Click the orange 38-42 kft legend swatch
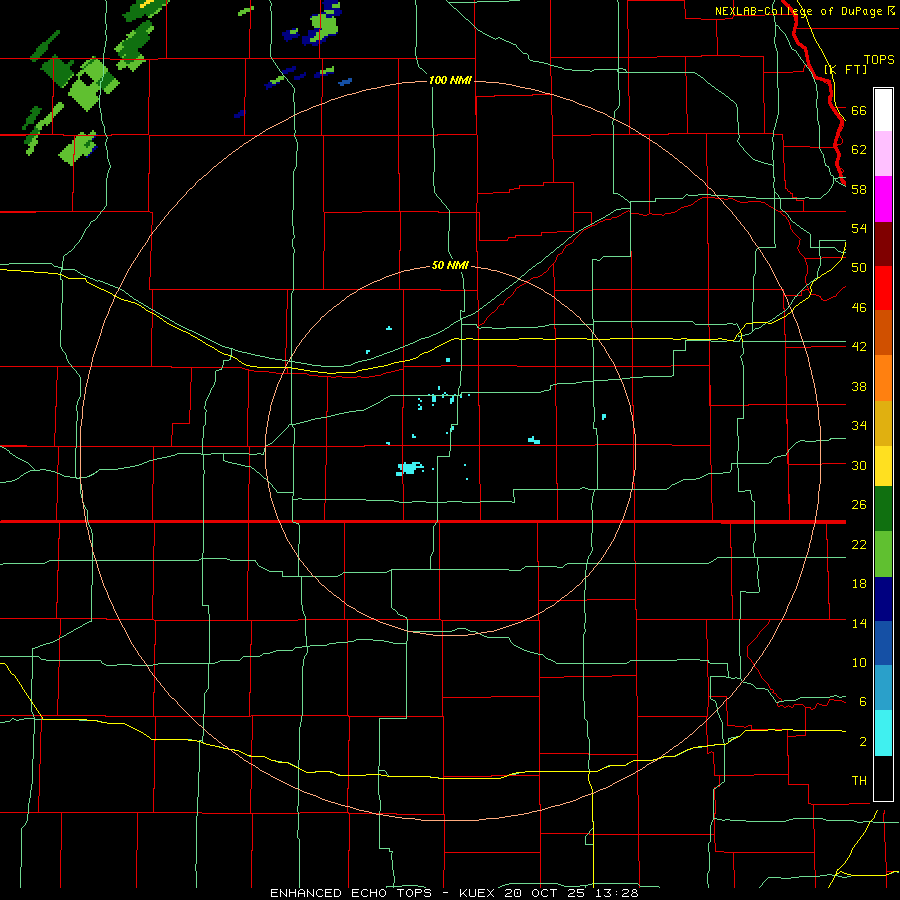 coord(883,378)
